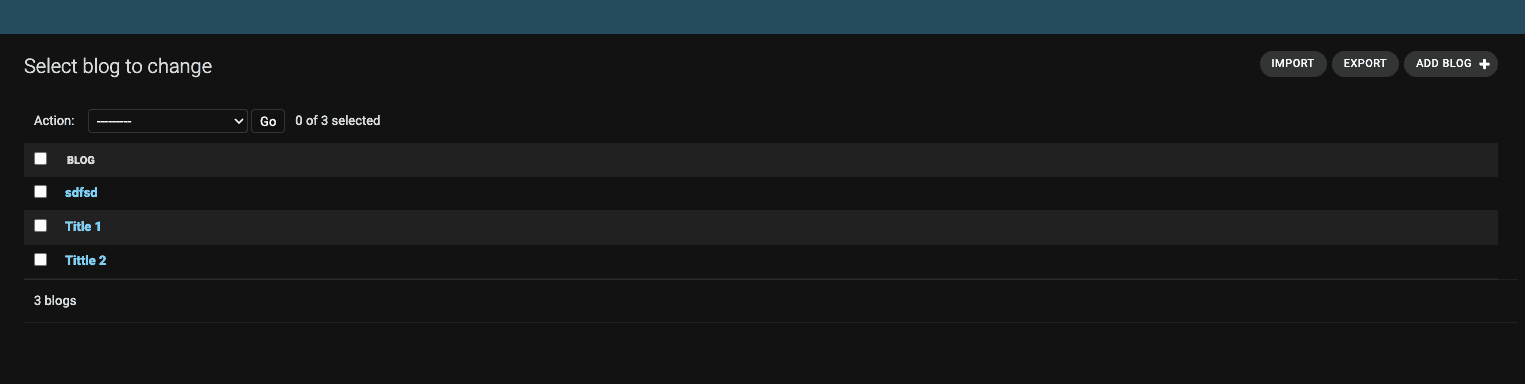
Task: Open the Action dropdown menu
Action: tap(168, 121)
